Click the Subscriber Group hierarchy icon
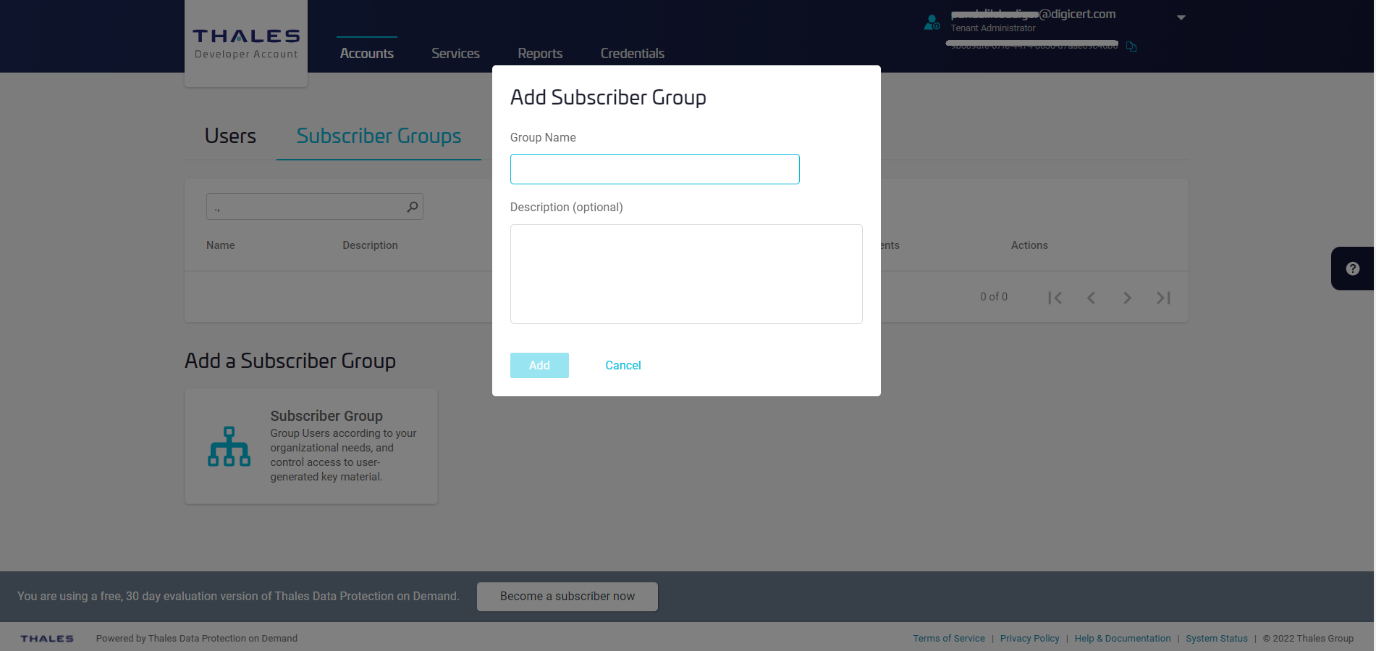The image size is (1376, 651). point(229,447)
